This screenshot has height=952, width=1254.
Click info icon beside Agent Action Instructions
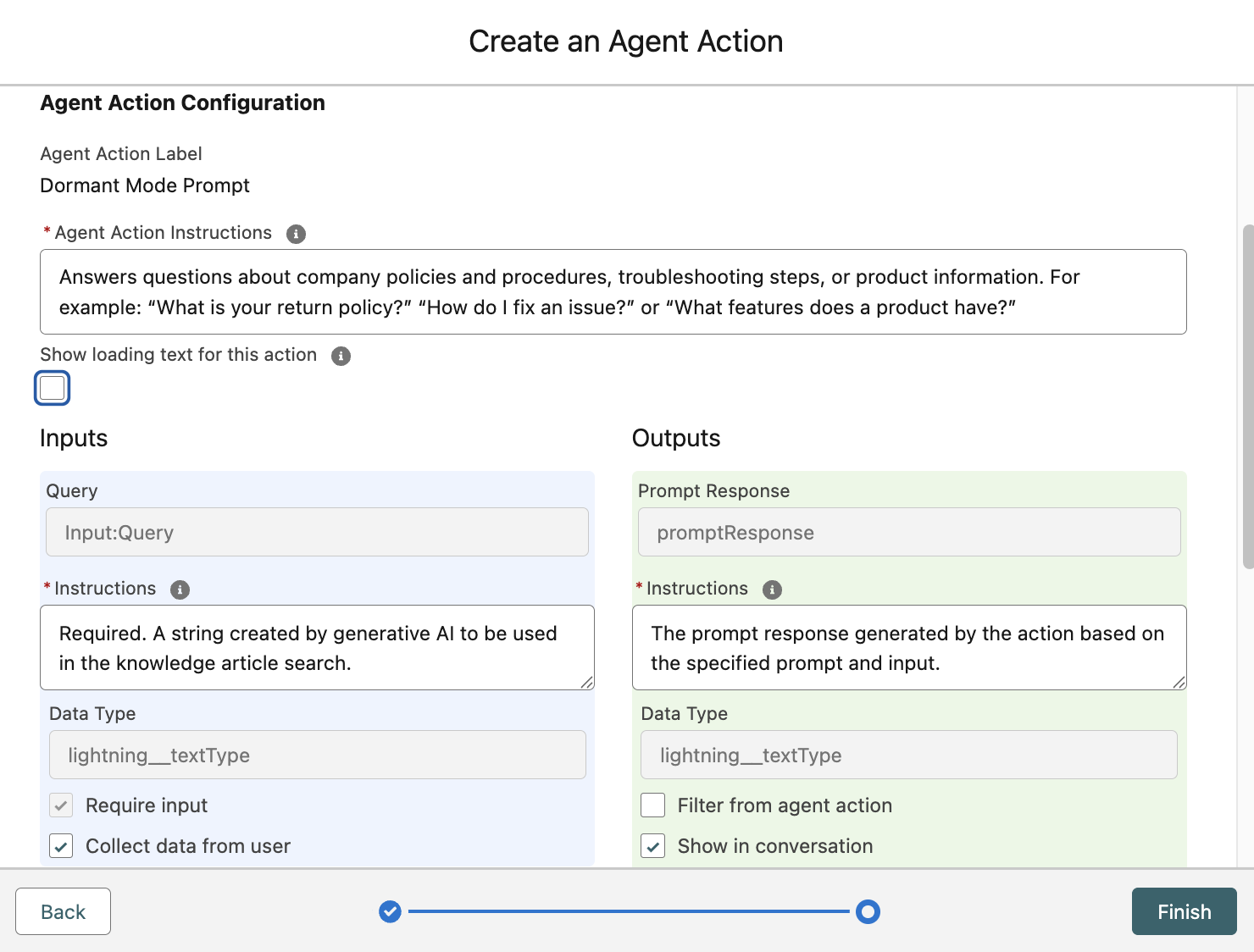[x=296, y=234]
